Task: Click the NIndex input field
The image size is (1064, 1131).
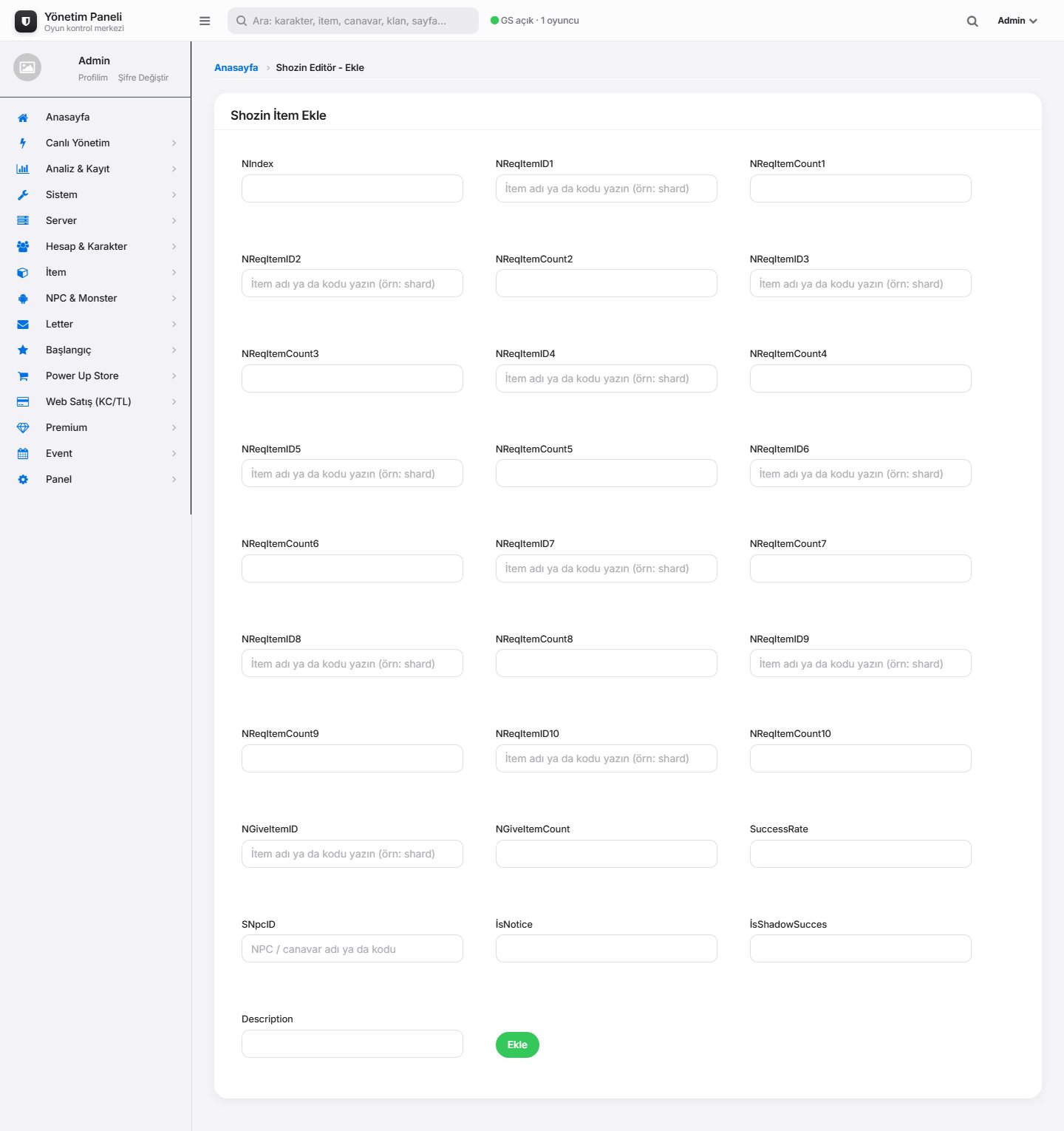Action: coord(352,188)
